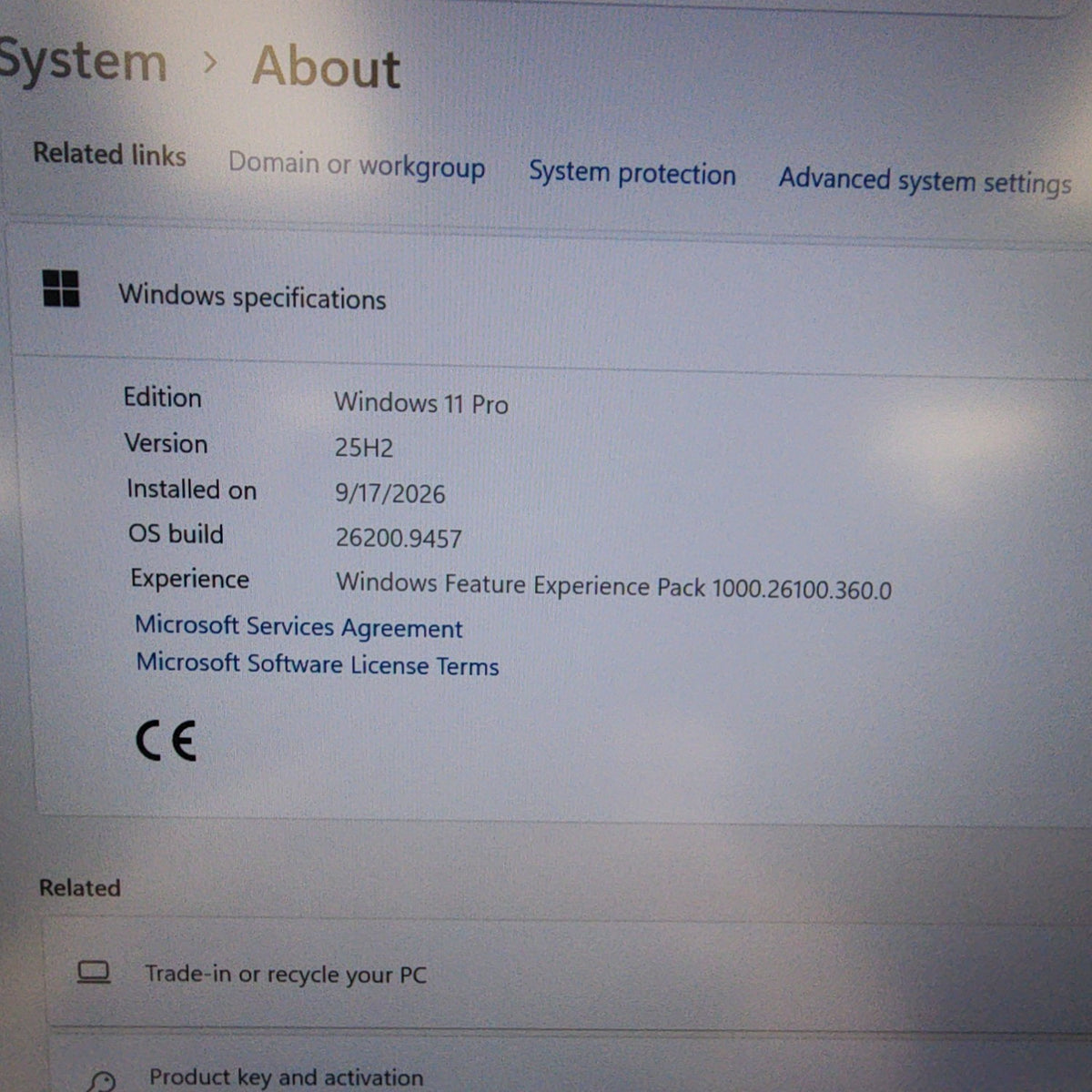
Task: Select the version value 25H2
Action: point(364,448)
